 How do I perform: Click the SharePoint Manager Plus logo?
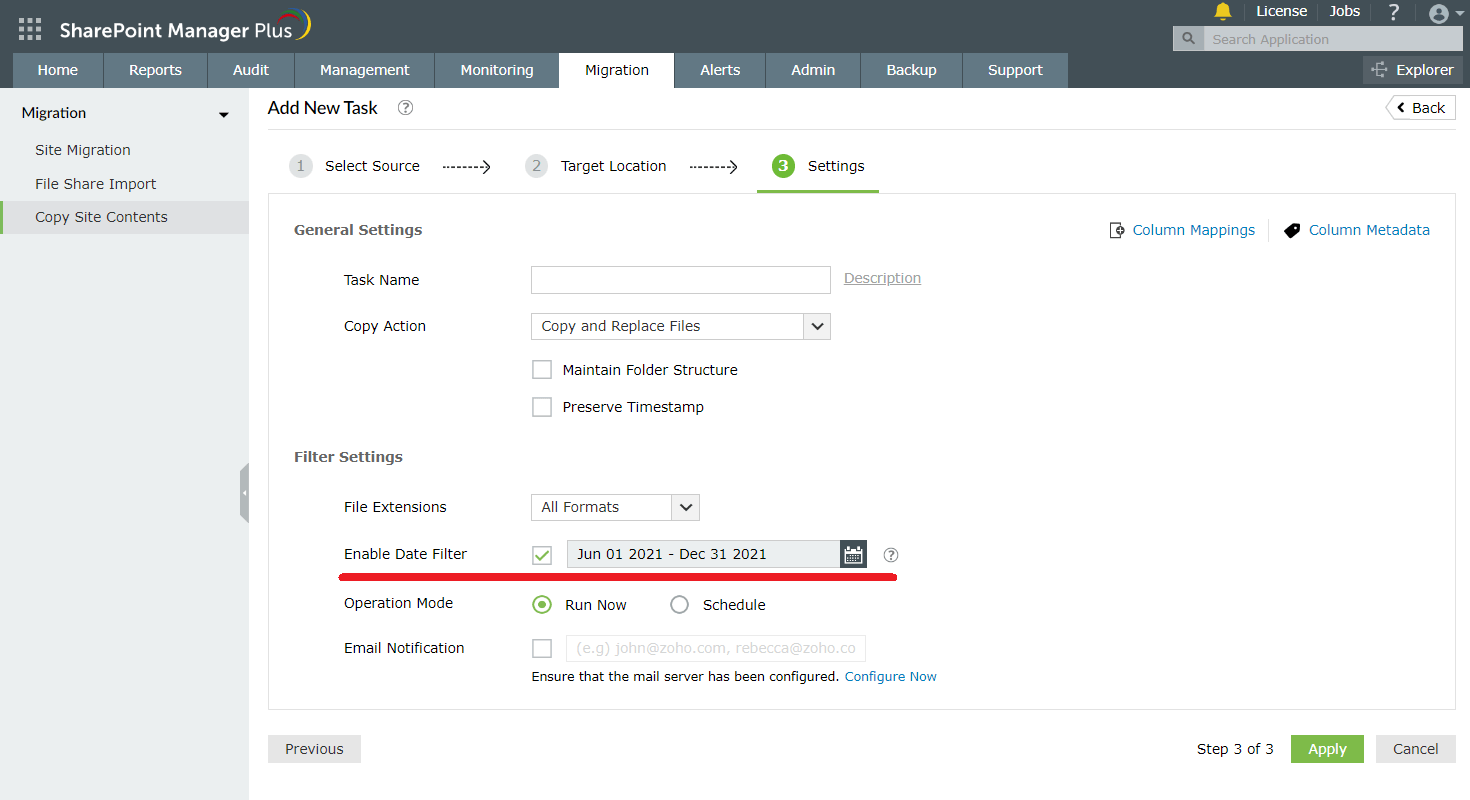tap(185, 28)
